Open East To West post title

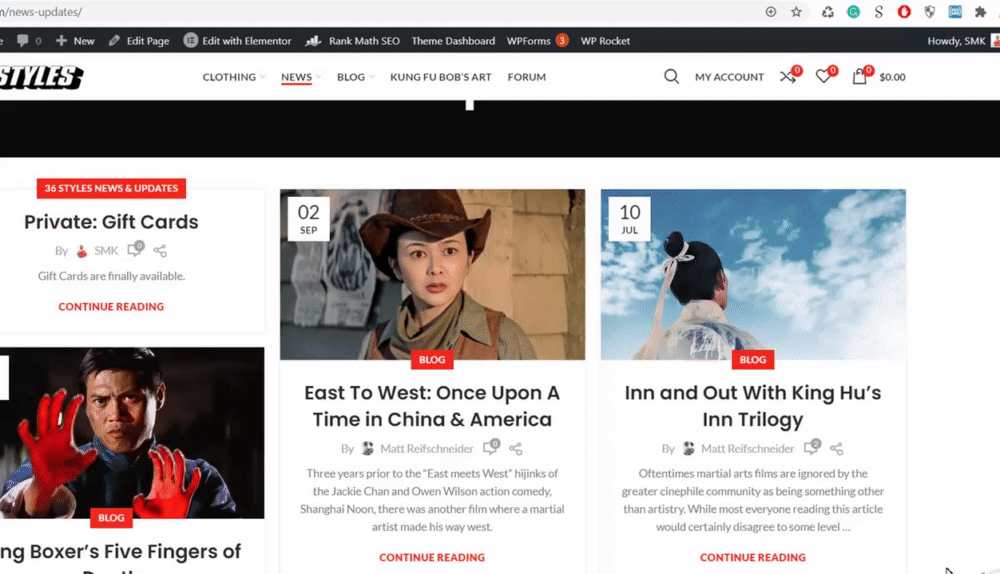coord(432,406)
